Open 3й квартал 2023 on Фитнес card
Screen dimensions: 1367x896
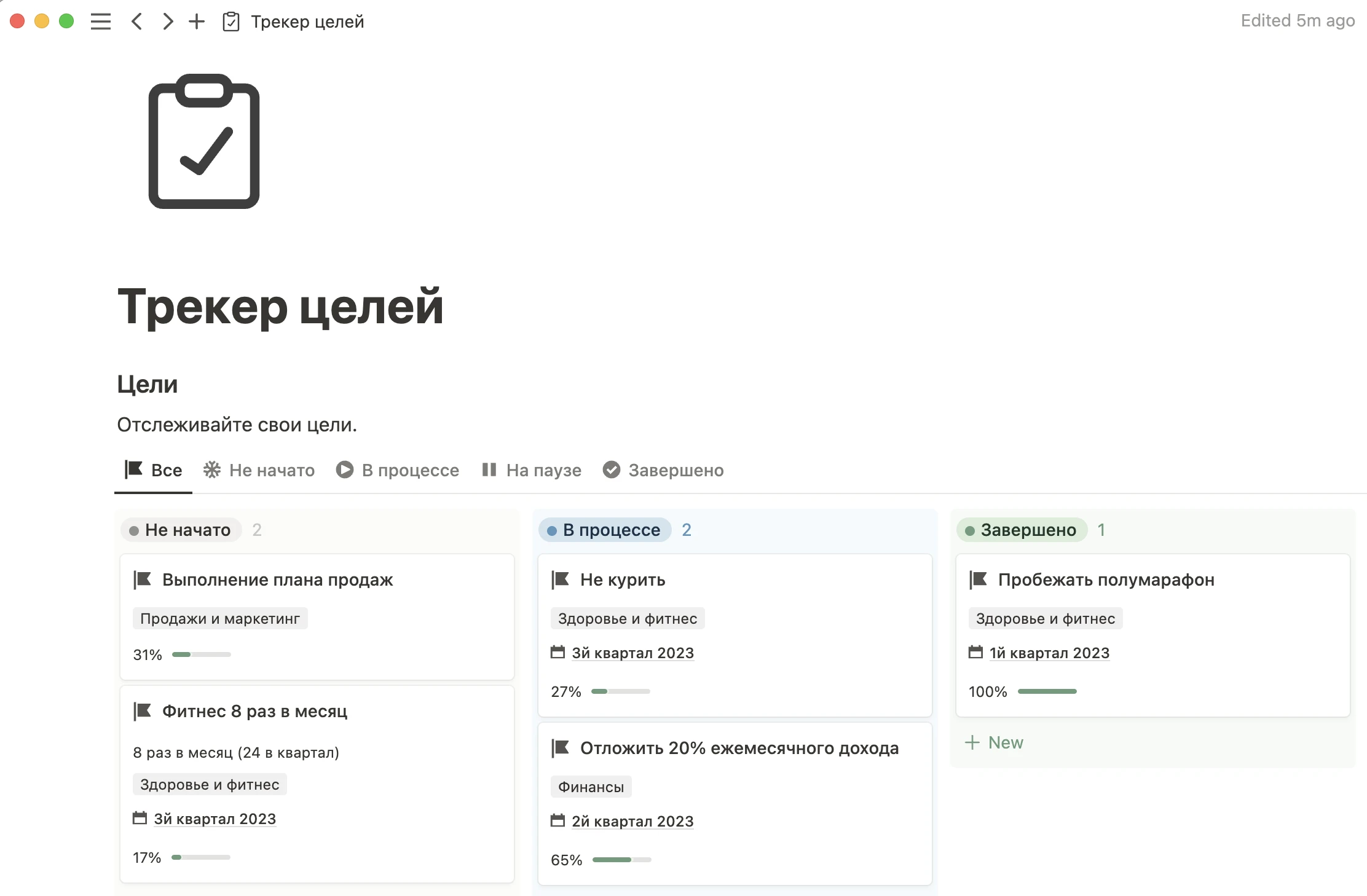pos(215,819)
